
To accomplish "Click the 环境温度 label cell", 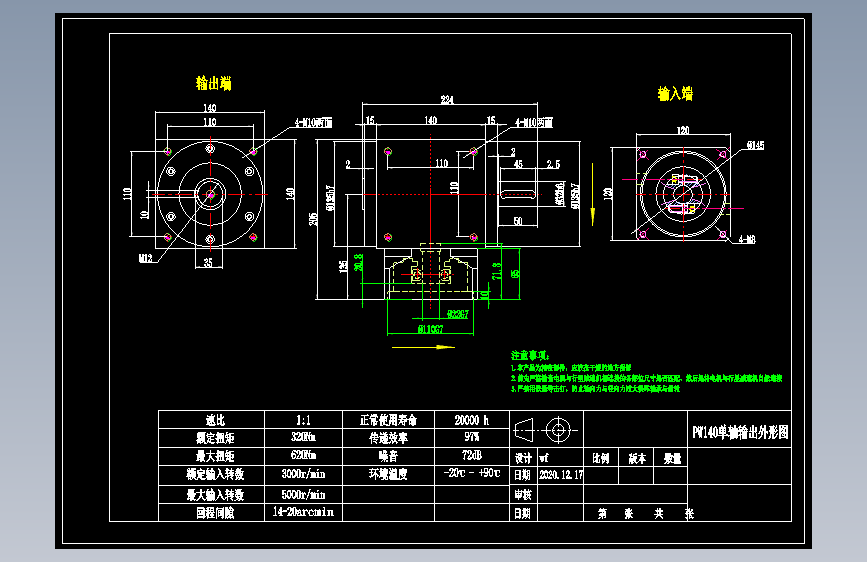I will 388,475.
